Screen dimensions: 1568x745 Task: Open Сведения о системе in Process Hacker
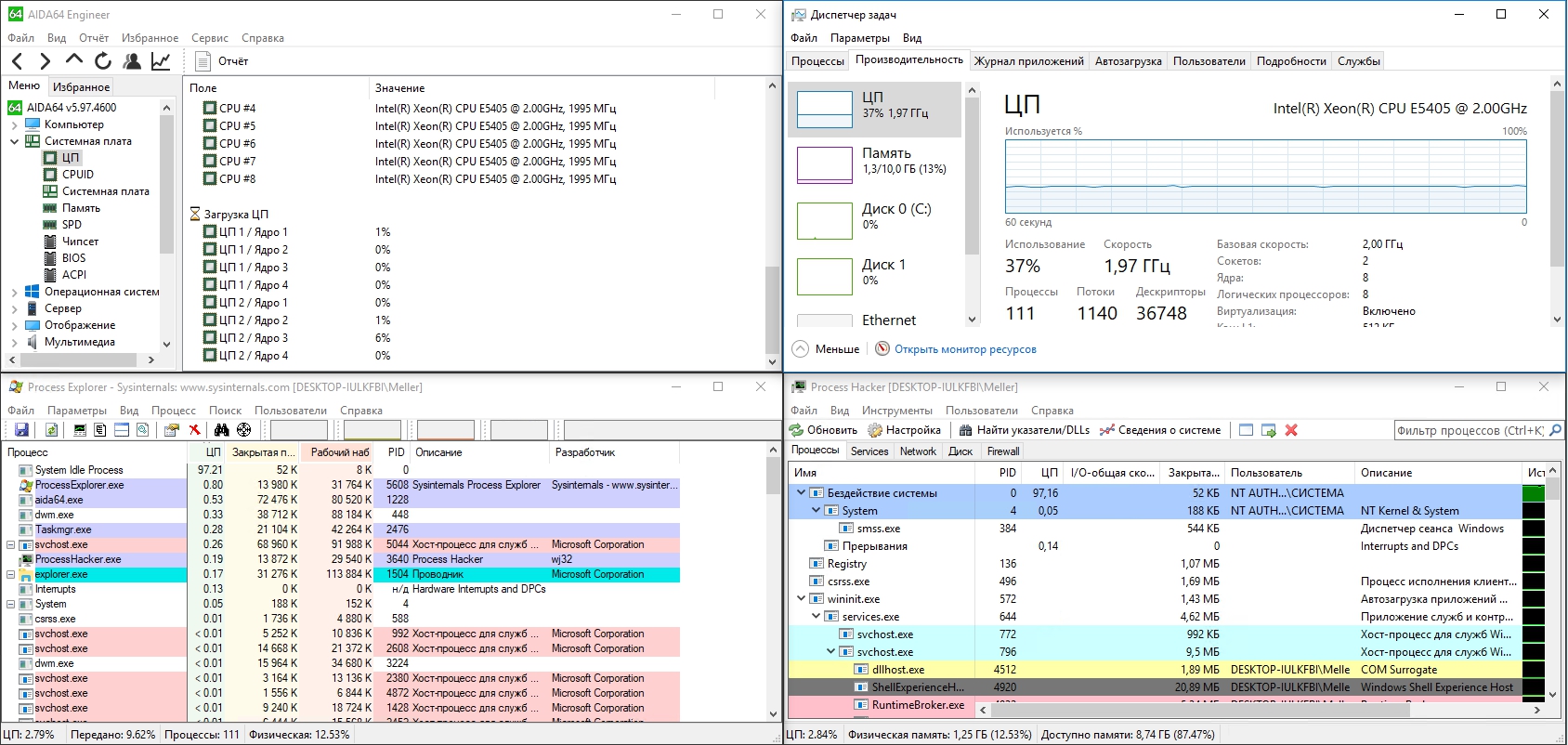[x=1160, y=430]
